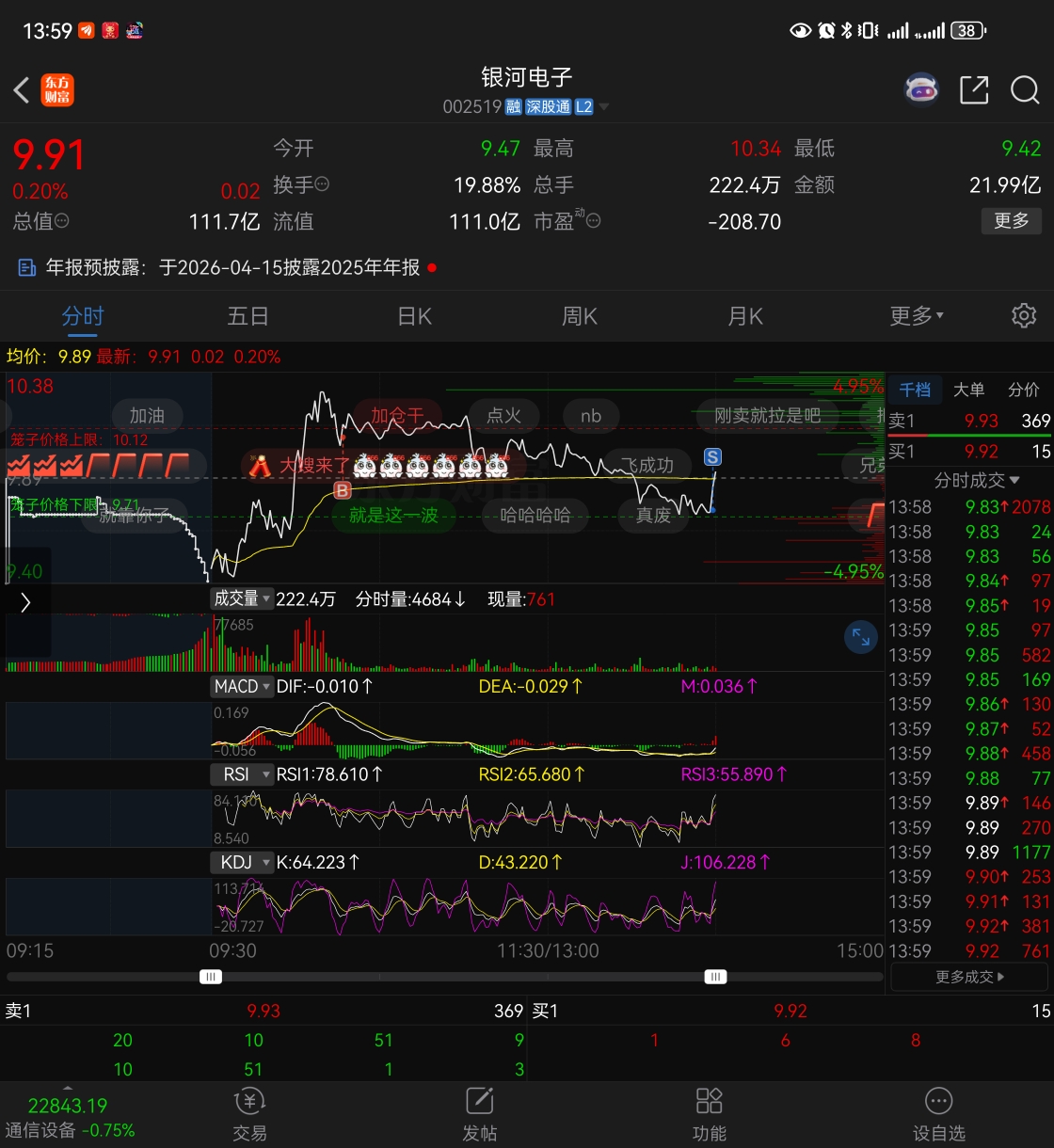The width and height of the screenshot is (1054, 1148).
Task: Tap info icon next to 总值
Action: coord(62,221)
